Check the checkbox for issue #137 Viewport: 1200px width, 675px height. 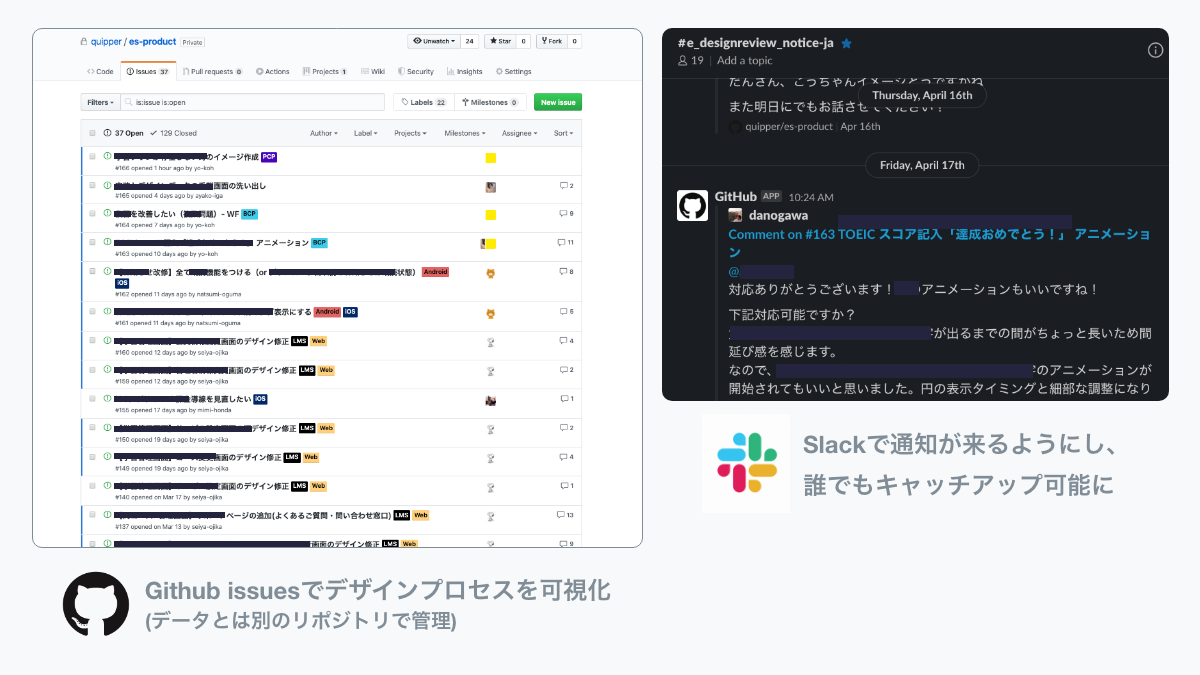click(x=93, y=515)
